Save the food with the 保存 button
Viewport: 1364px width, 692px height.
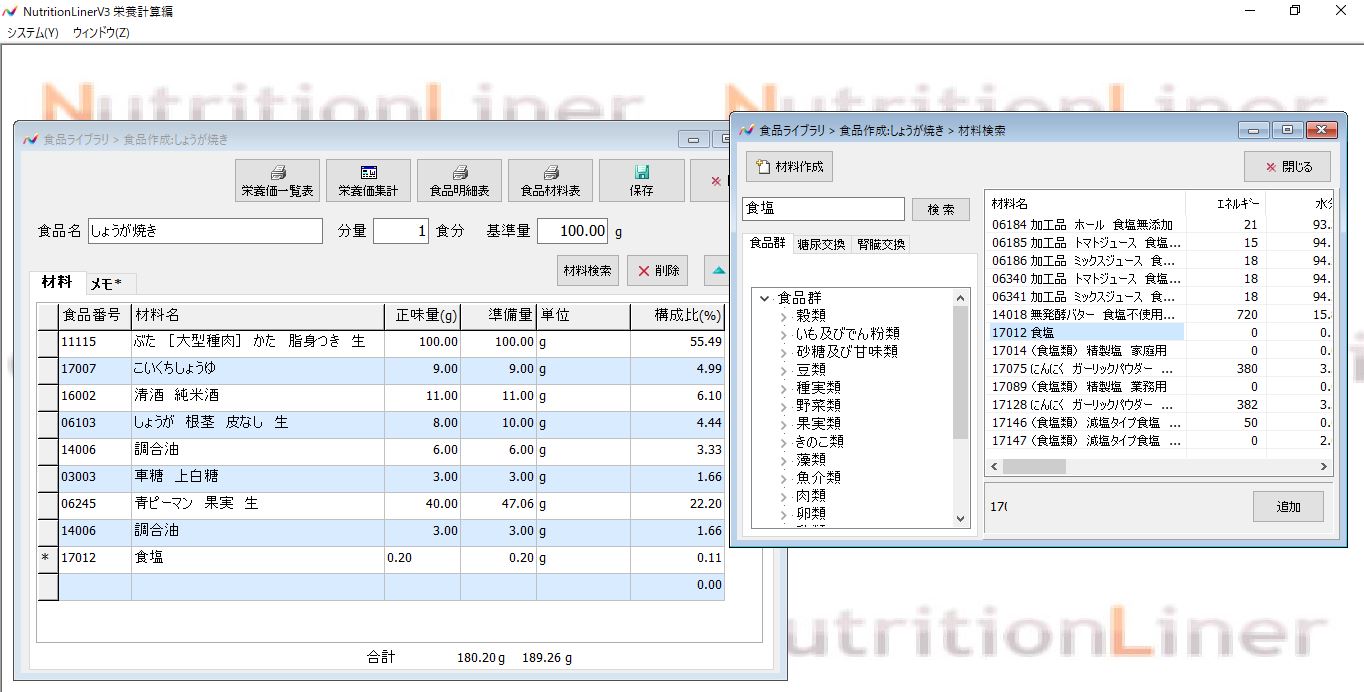(x=642, y=180)
